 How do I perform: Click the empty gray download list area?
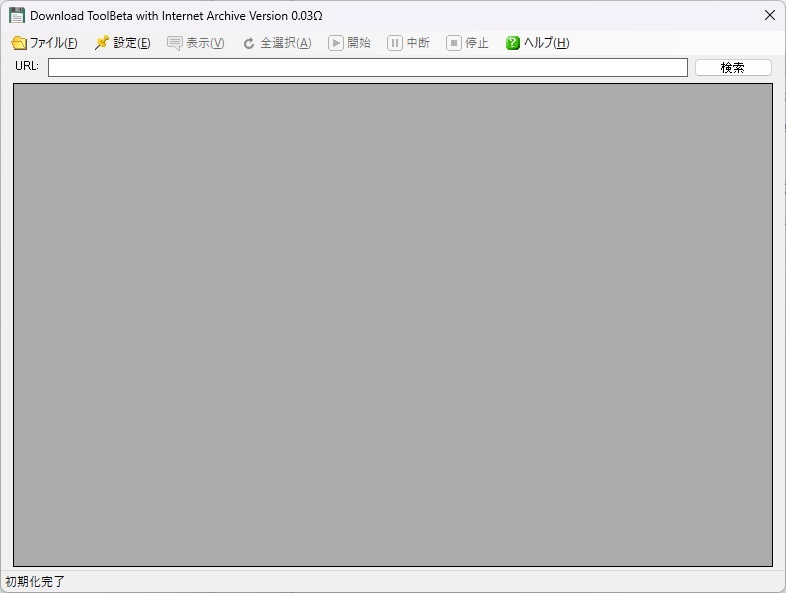(x=392, y=325)
